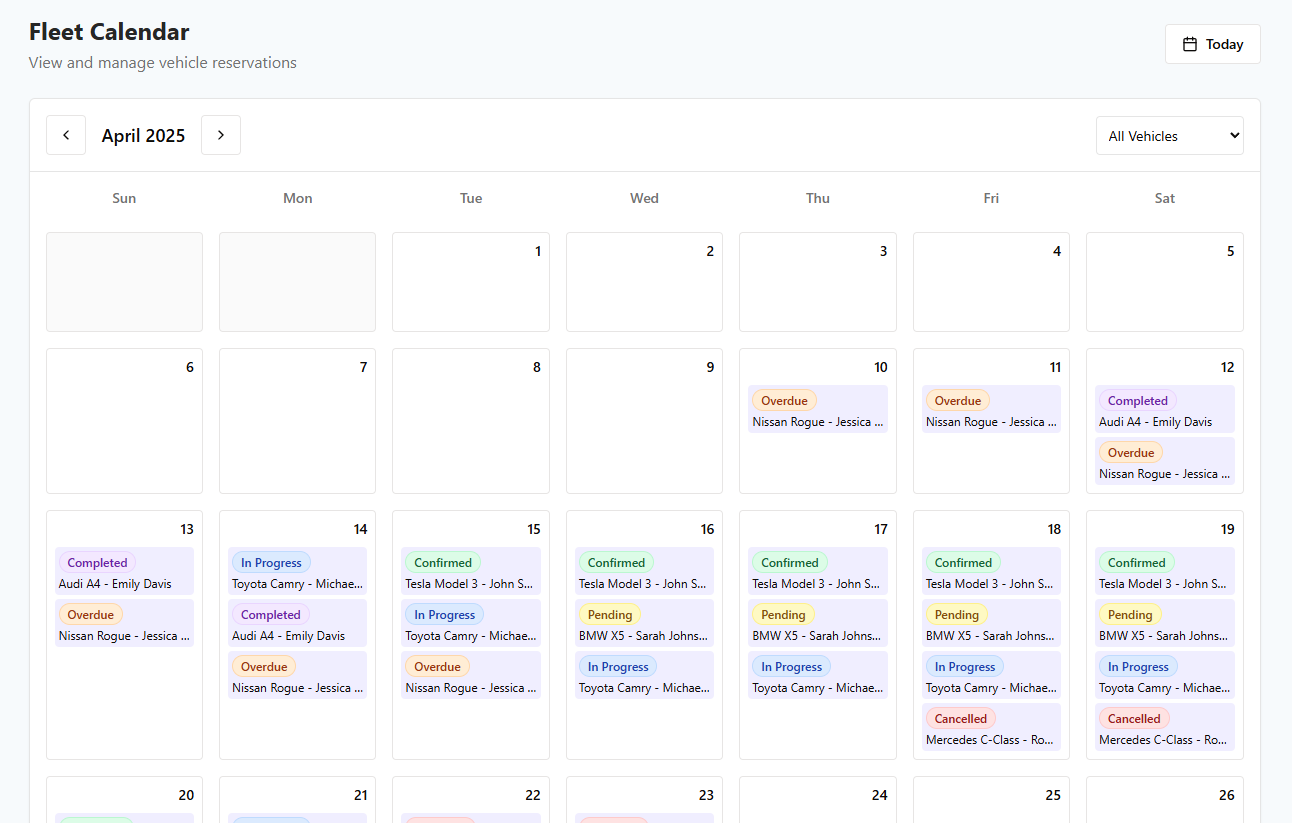Click the Fri weekday header
1292x823 pixels.
[991, 198]
